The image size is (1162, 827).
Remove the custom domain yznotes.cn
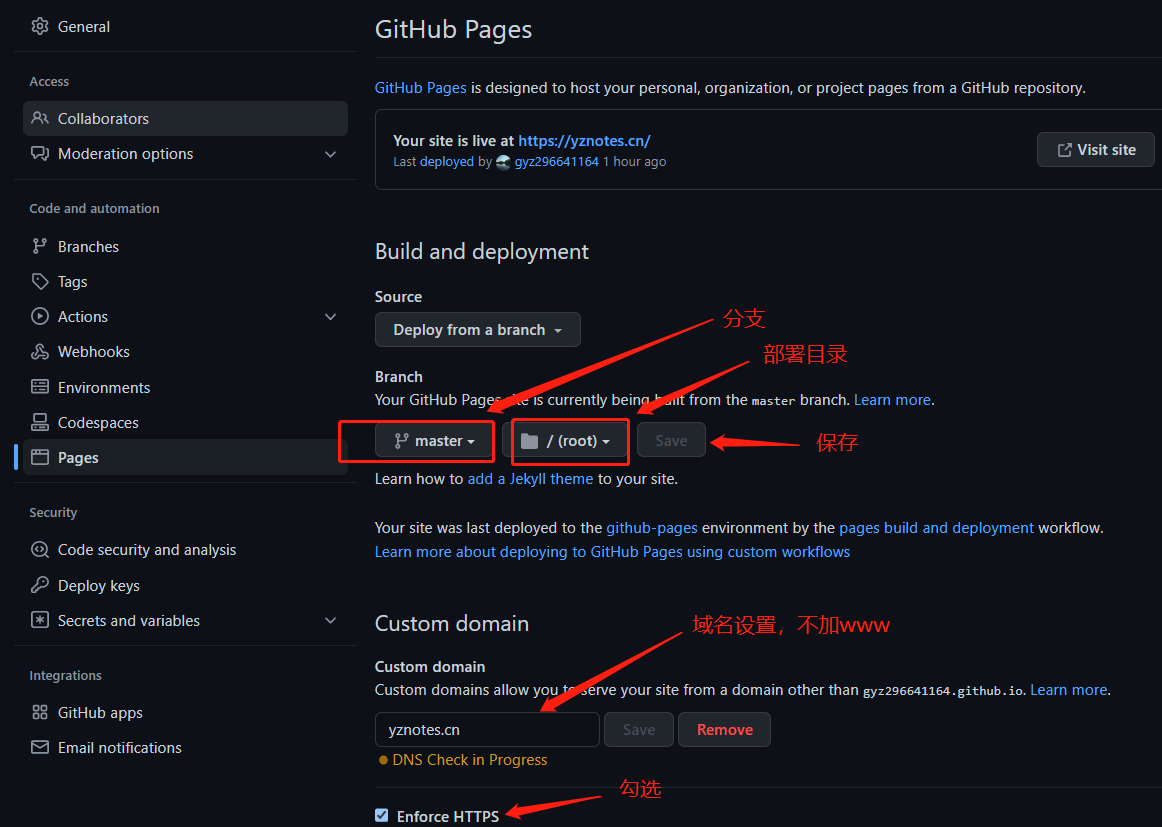point(724,729)
